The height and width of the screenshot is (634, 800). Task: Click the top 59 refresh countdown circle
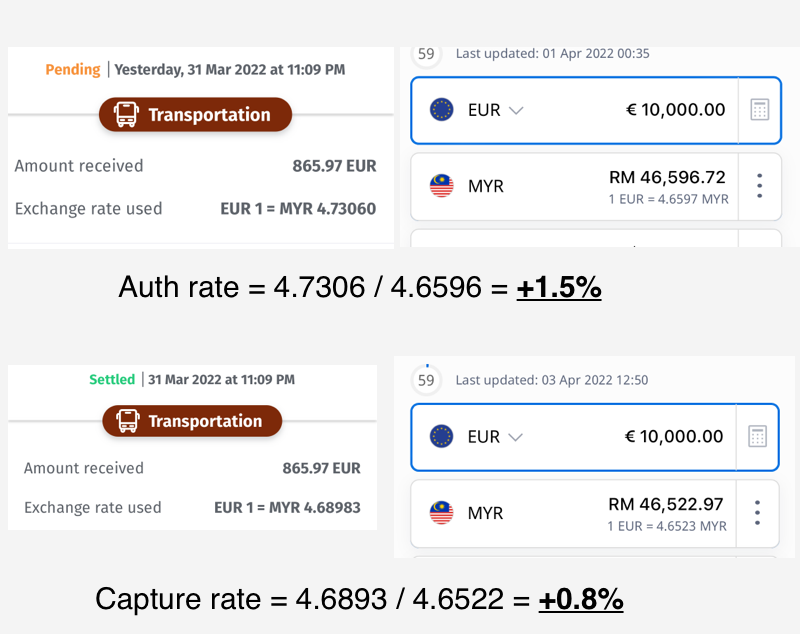tap(426, 54)
